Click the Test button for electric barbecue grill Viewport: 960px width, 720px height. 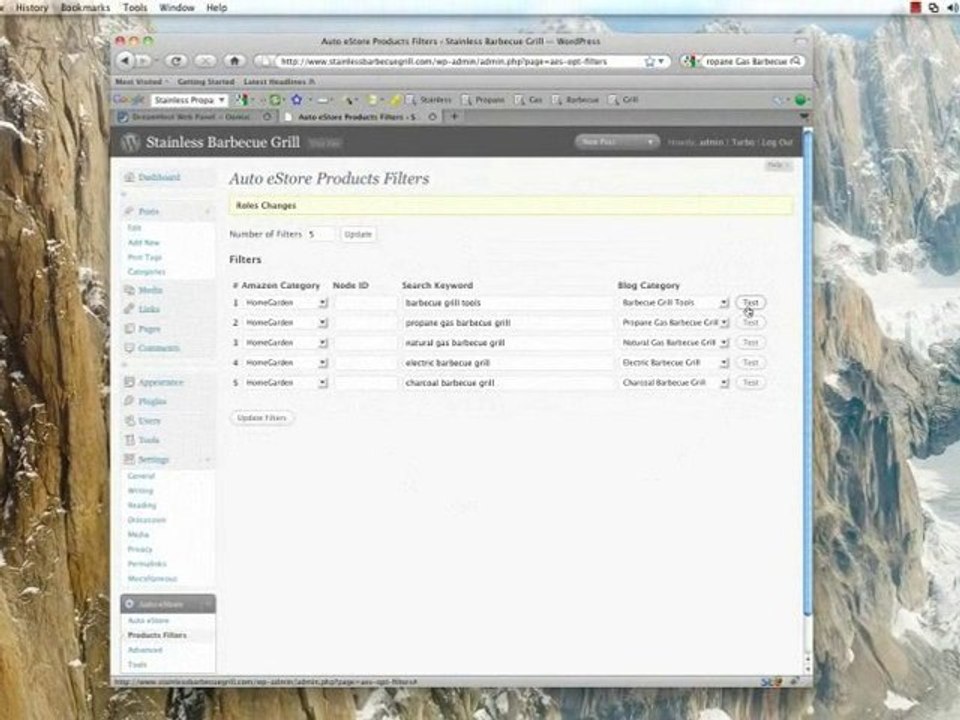click(751, 362)
